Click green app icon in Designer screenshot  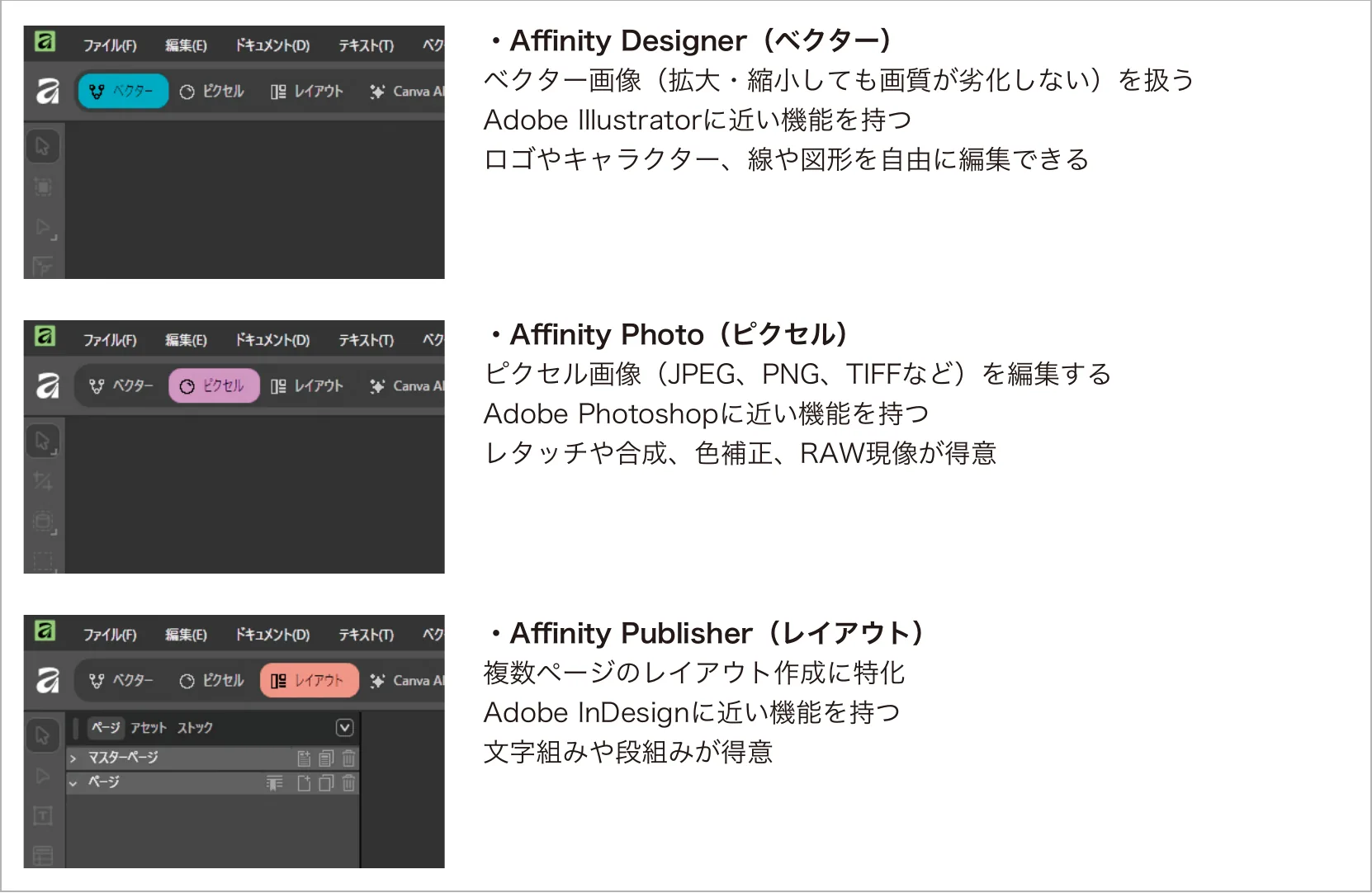45,41
